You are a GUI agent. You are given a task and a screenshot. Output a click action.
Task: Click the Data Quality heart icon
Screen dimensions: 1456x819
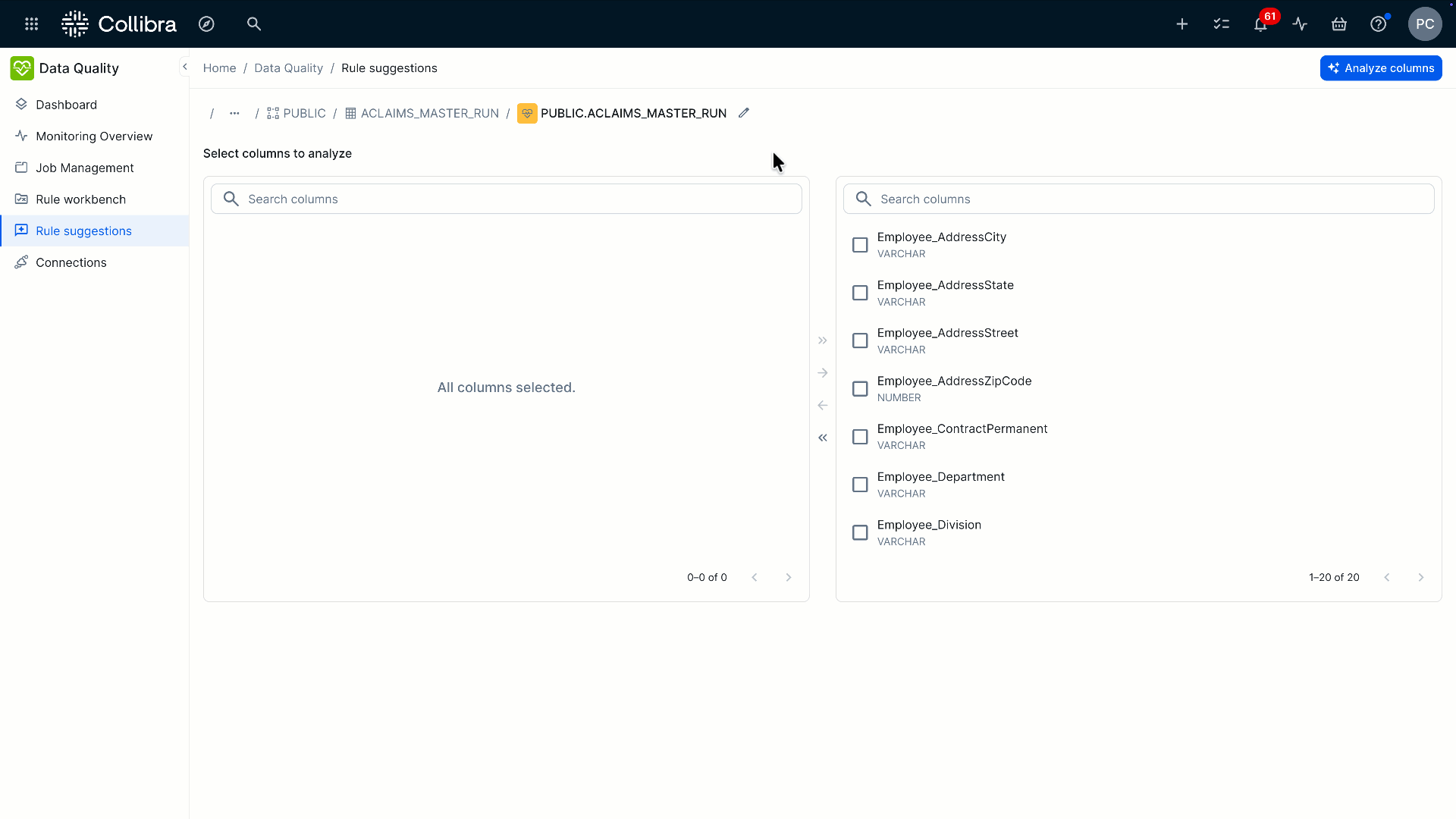tap(22, 68)
